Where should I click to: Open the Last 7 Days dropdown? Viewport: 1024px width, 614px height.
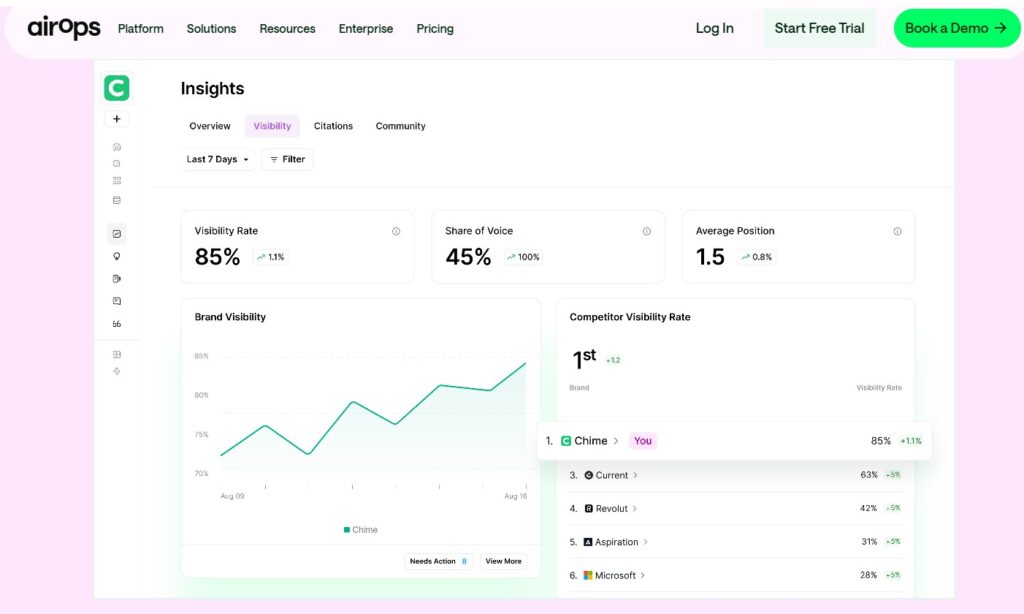(217, 159)
